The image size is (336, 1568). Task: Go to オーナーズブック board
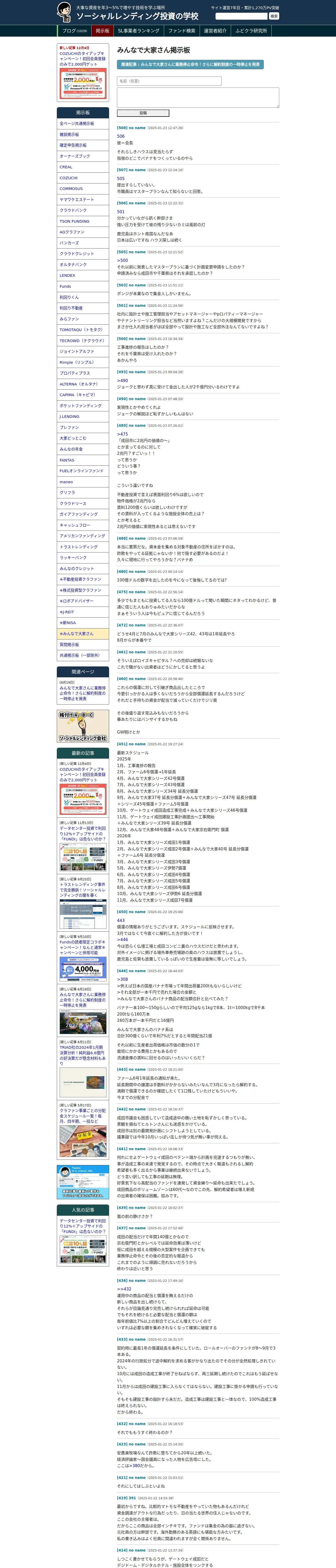point(83,157)
